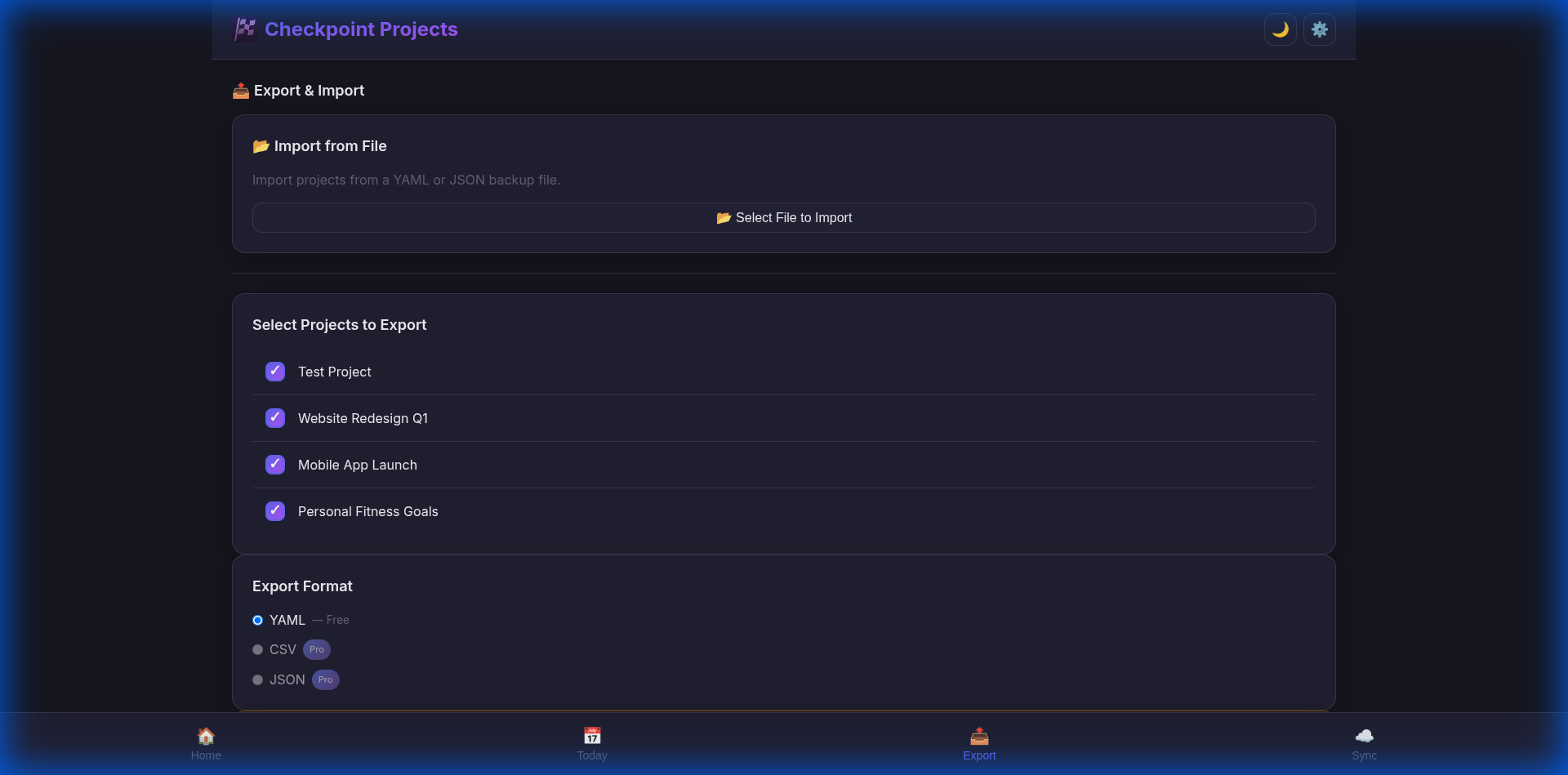Click the Test Project label

(334, 372)
